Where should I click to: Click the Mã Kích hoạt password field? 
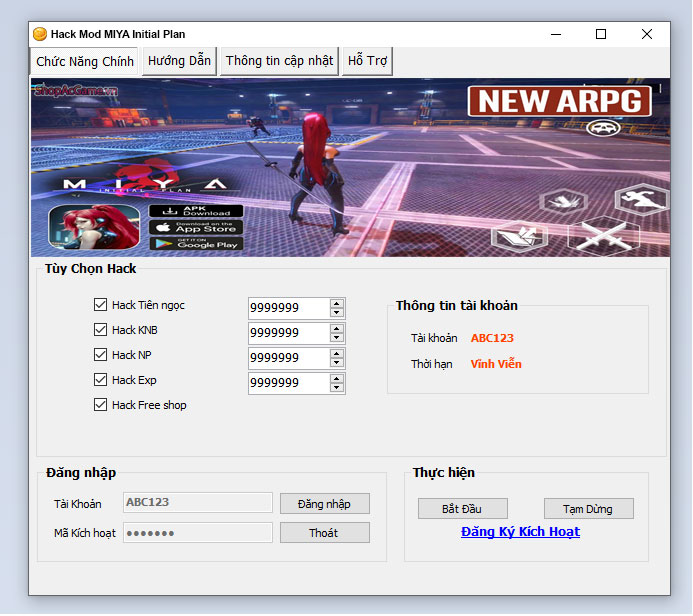(198, 532)
